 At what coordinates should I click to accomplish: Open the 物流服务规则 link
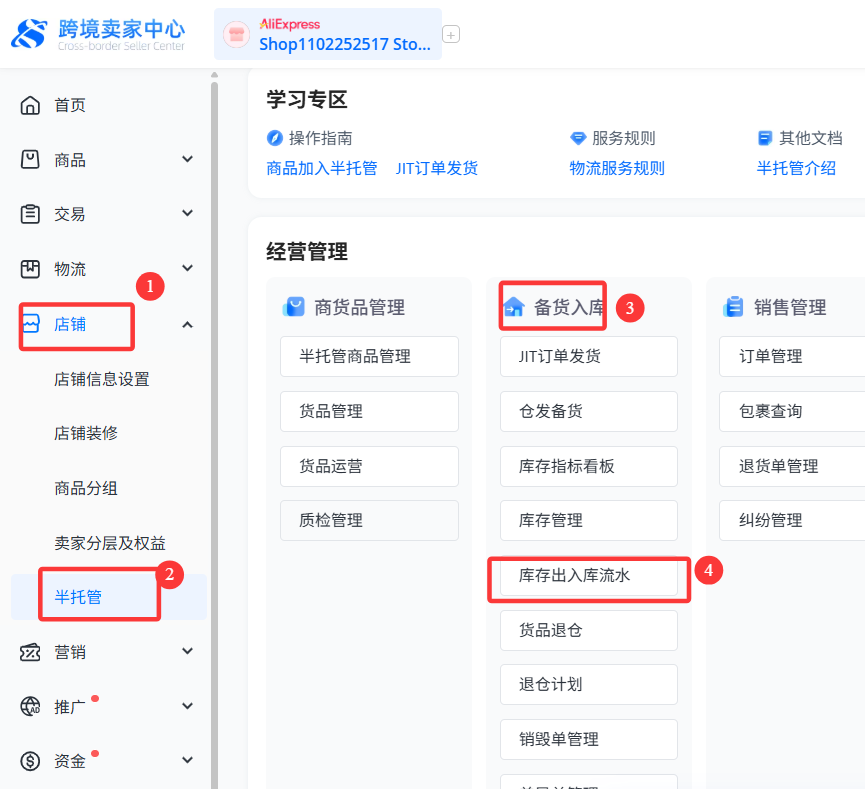617,168
